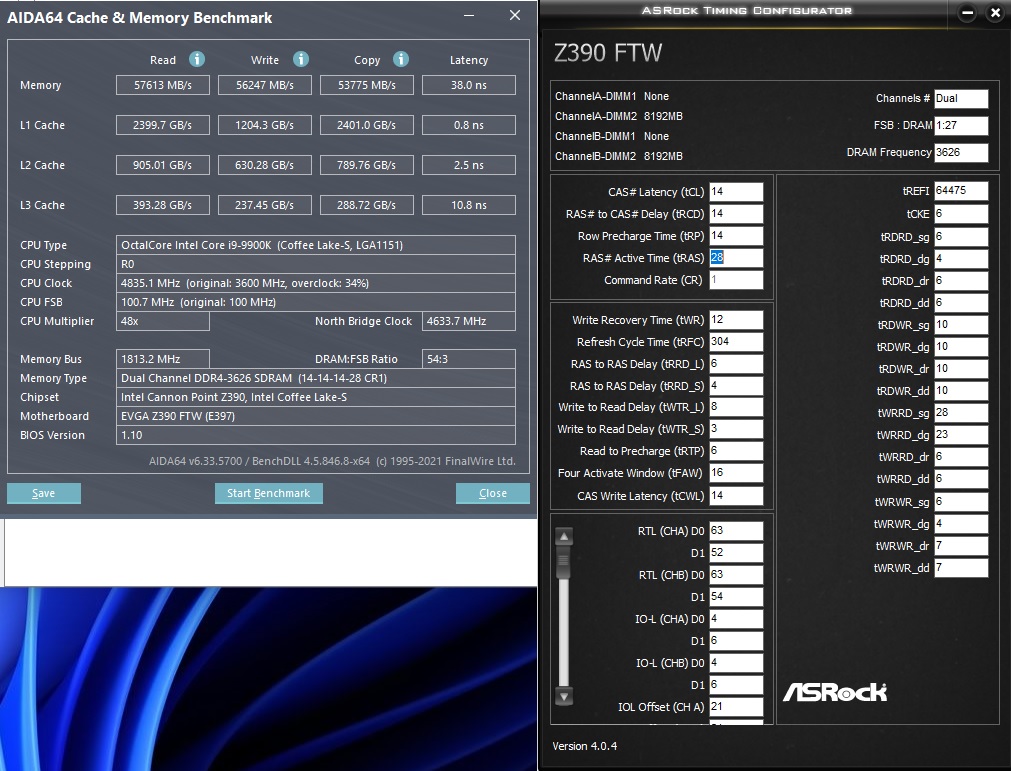Click the Memory Bus 1813.2 MHz value
The height and width of the screenshot is (771, 1011).
click(162, 359)
